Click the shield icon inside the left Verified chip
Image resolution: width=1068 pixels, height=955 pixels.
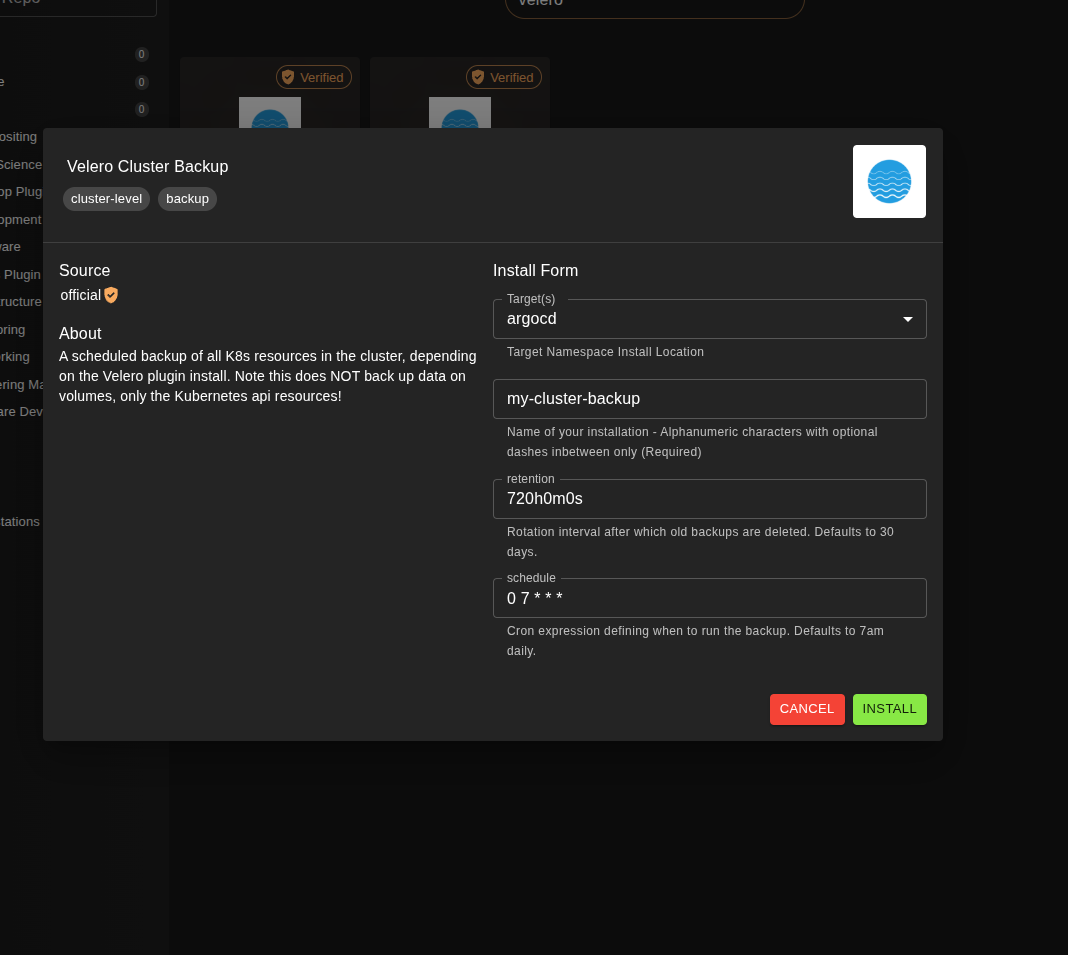pyautogui.click(x=288, y=76)
